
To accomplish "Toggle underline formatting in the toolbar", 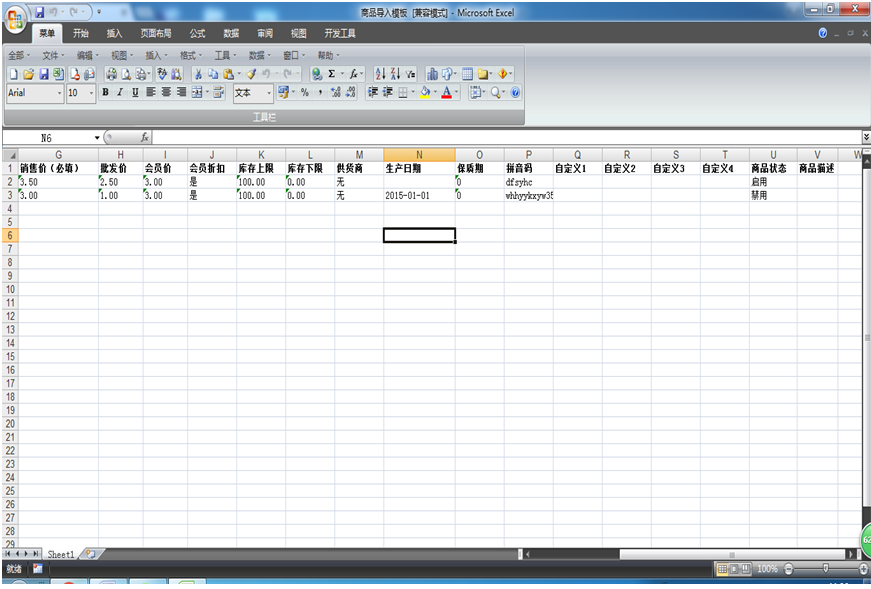I will coord(135,92).
